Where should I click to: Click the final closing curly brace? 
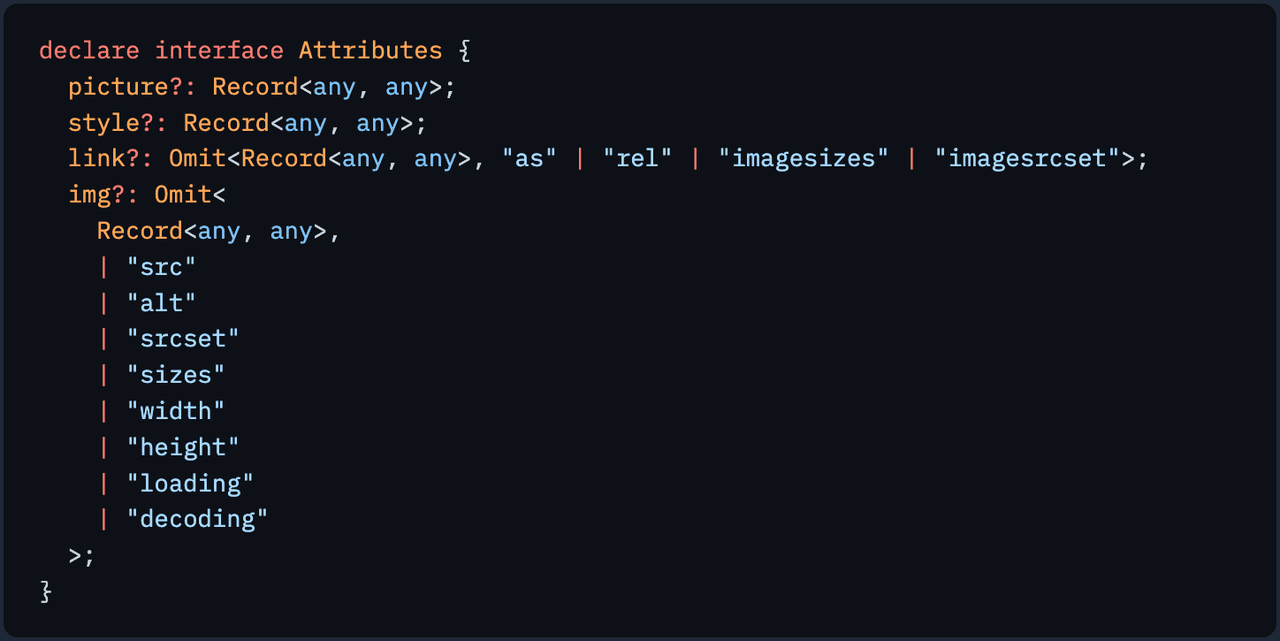(45, 591)
